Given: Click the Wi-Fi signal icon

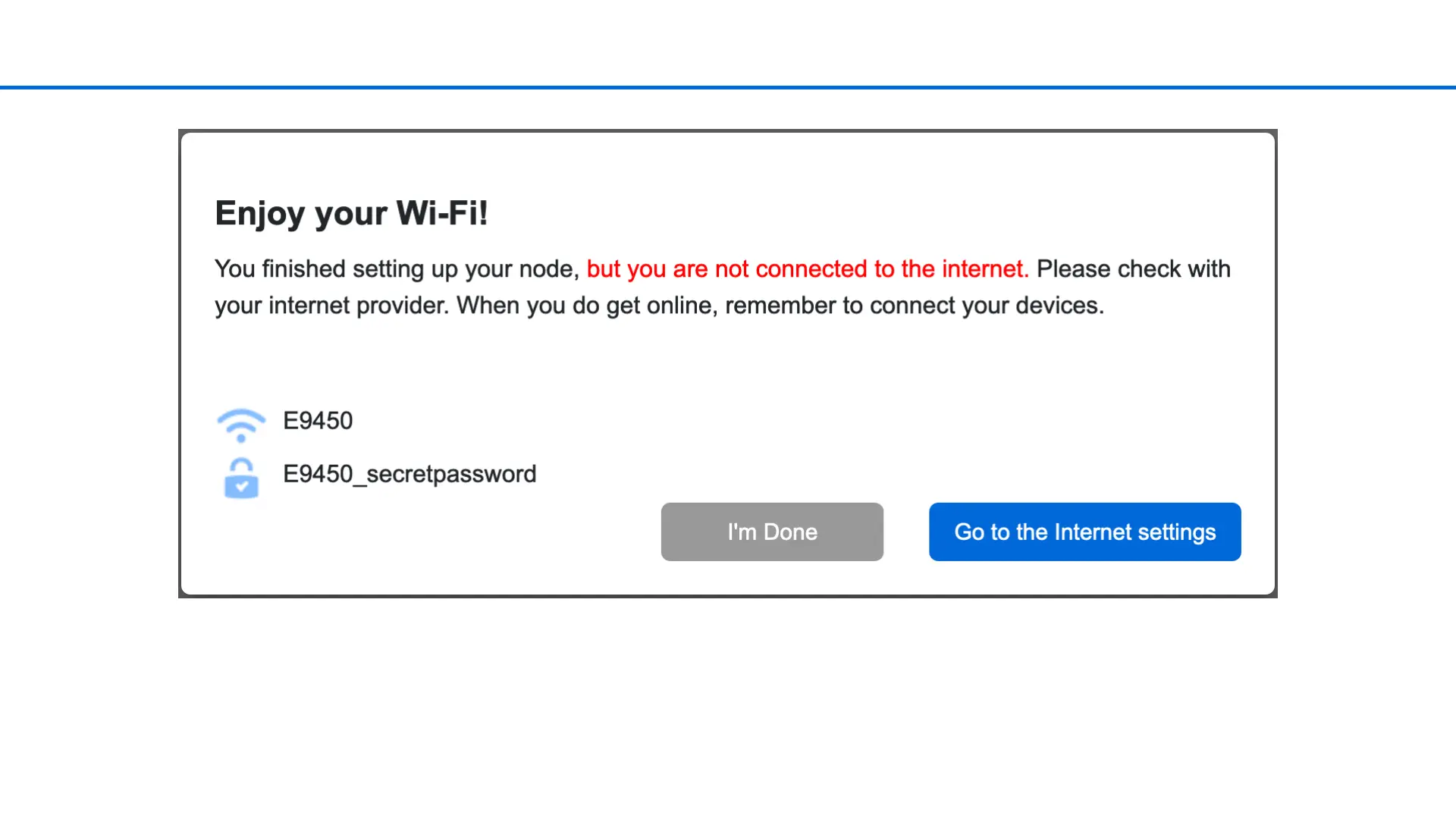Looking at the screenshot, I should (241, 425).
